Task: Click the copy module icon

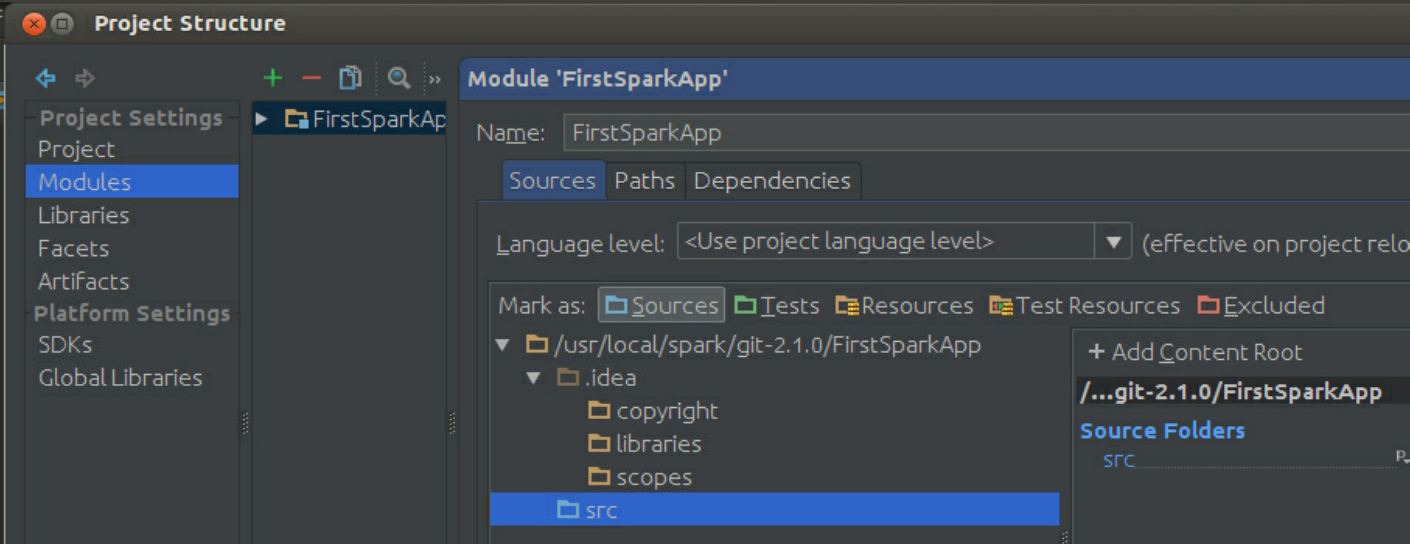Action: [x=350, y=78]
